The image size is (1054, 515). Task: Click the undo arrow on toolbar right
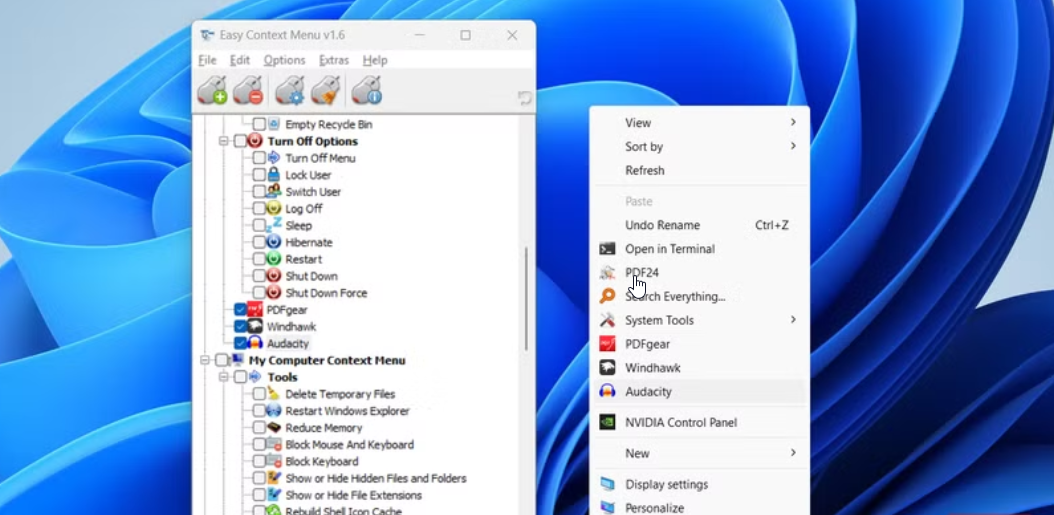[x=524, y=98]
